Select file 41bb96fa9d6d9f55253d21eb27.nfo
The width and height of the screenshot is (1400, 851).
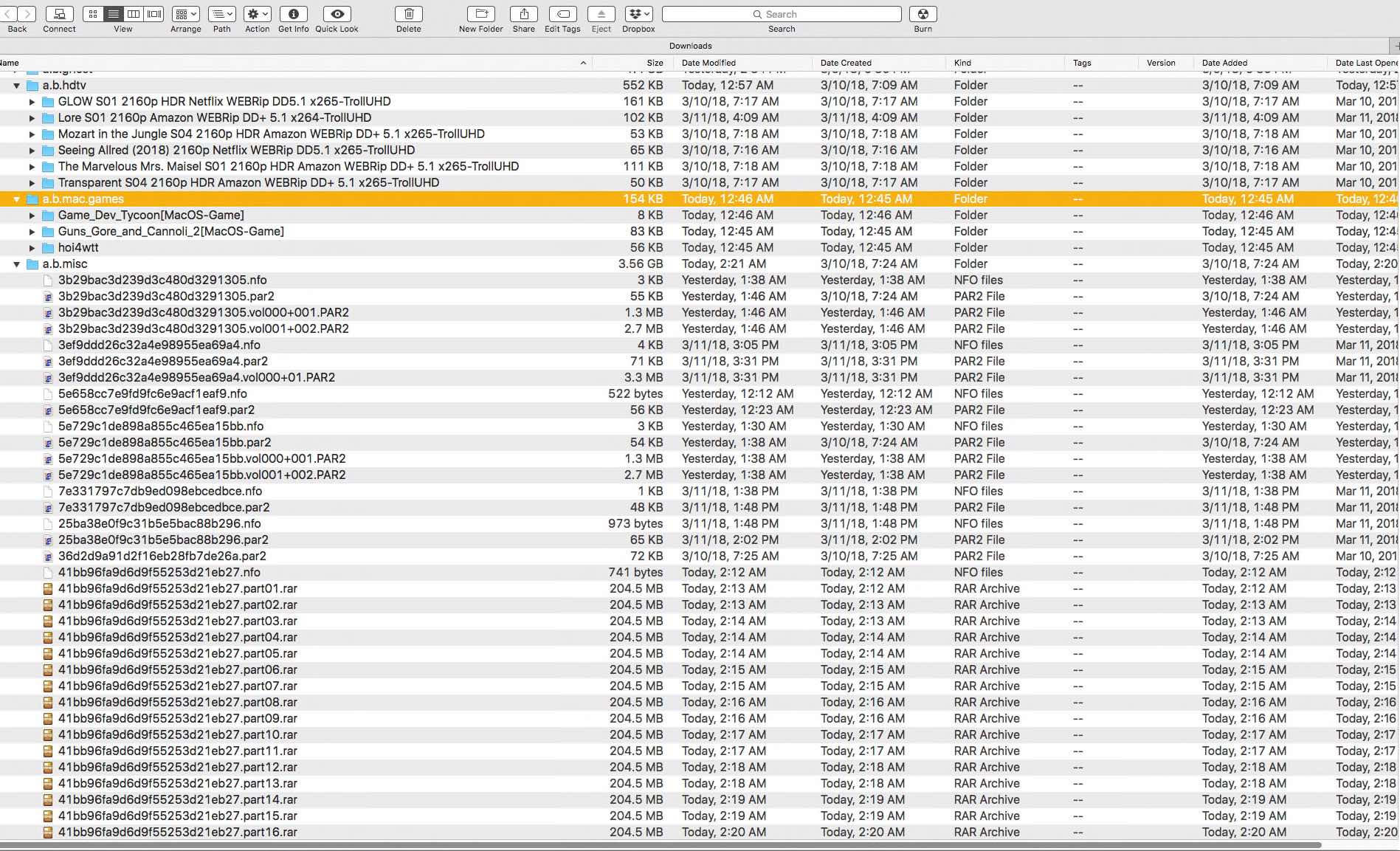(159, 573)
